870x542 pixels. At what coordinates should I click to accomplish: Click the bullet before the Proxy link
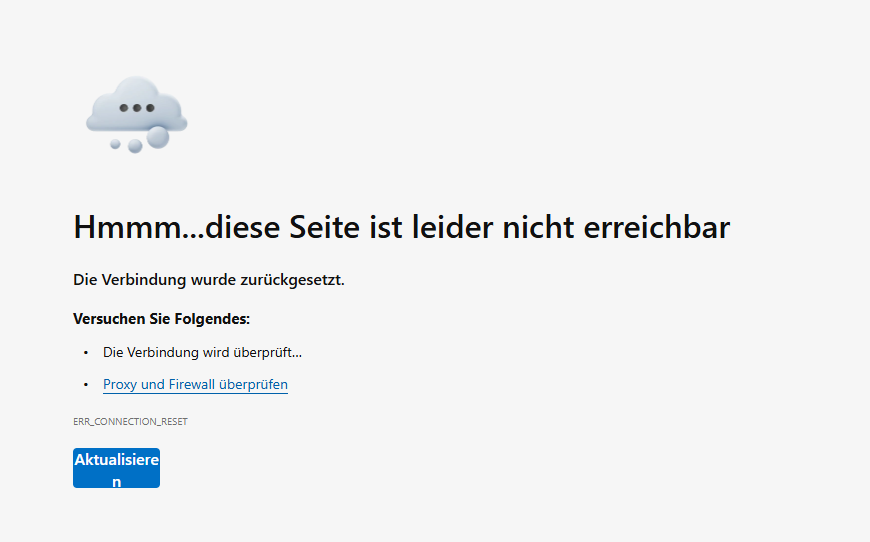[x=86, y=384]
